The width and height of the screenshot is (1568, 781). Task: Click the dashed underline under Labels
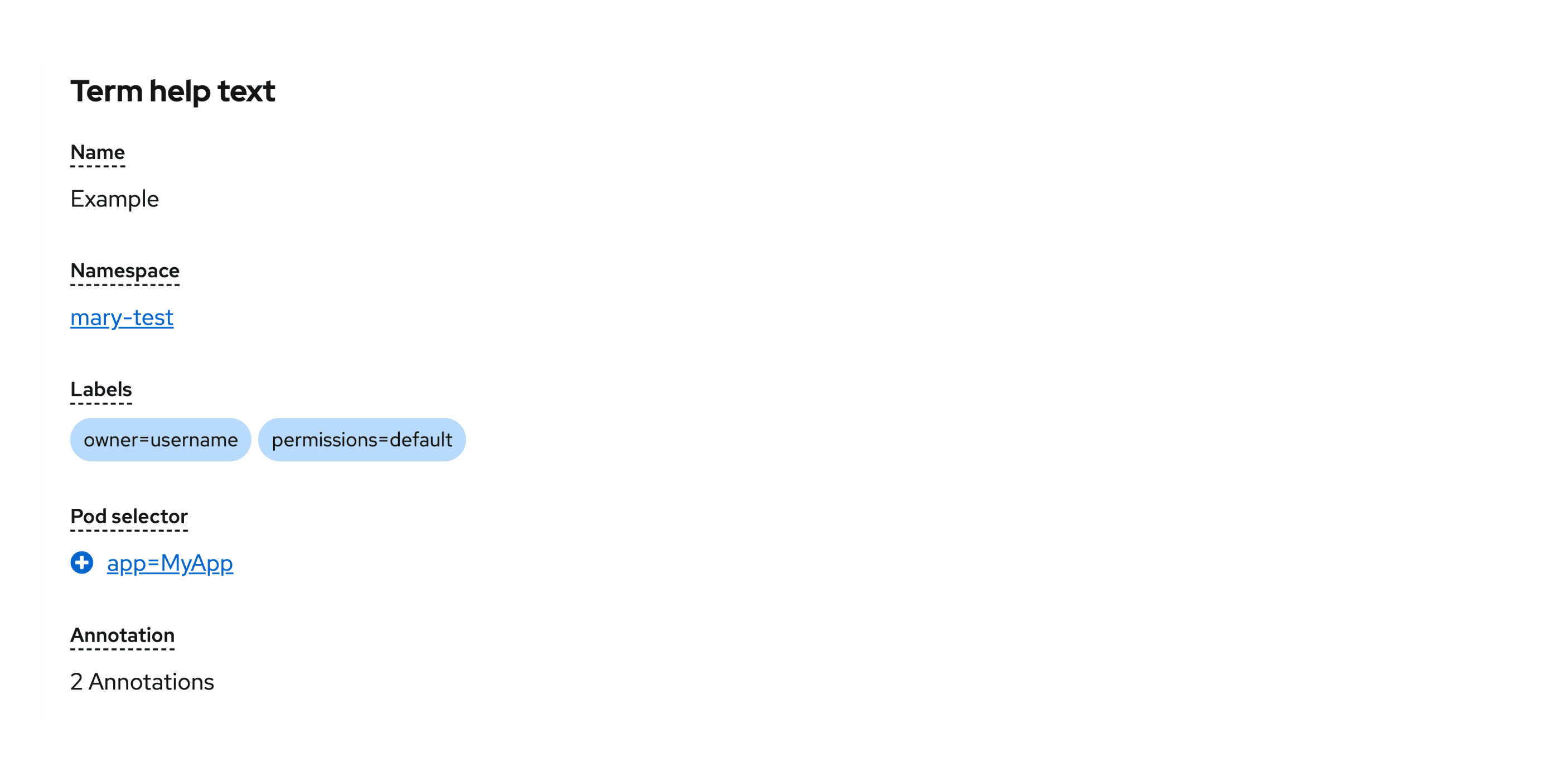click(101, 403)
